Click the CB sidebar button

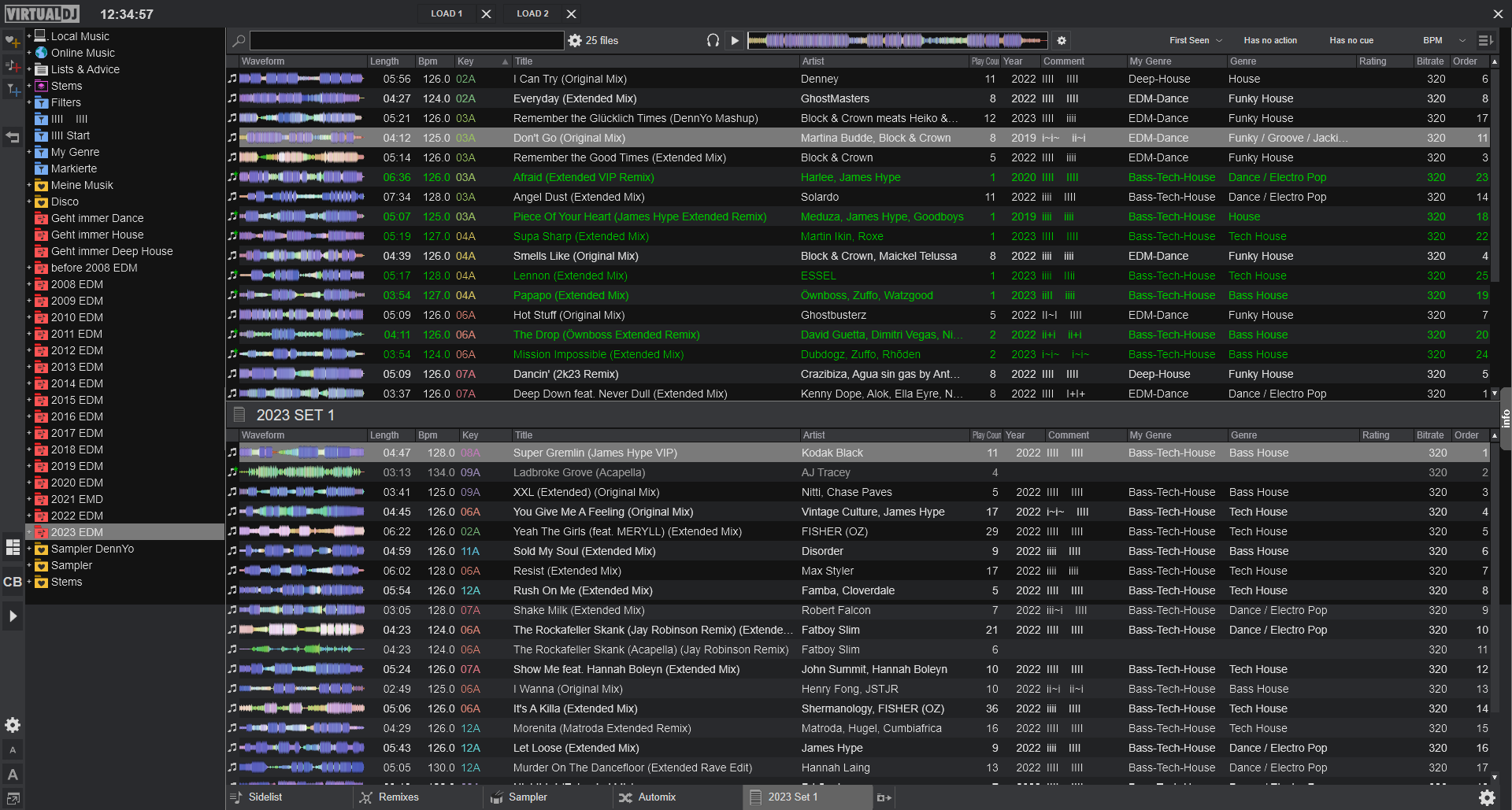[13, 582]
